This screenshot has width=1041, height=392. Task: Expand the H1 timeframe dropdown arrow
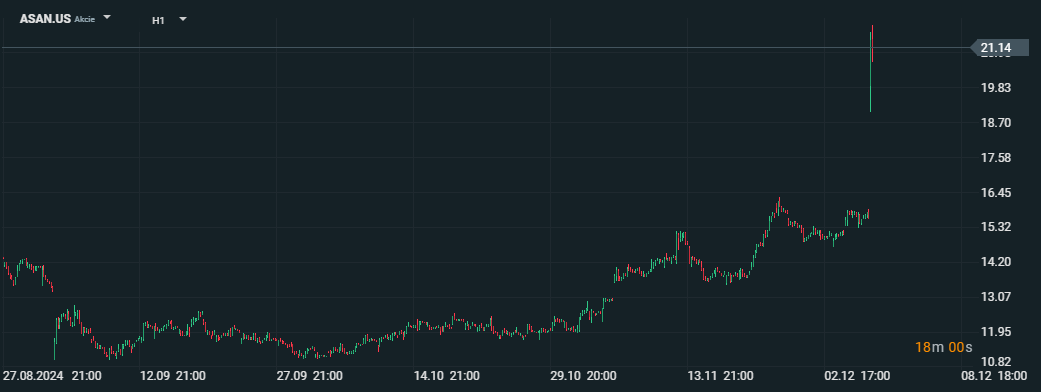183,19
